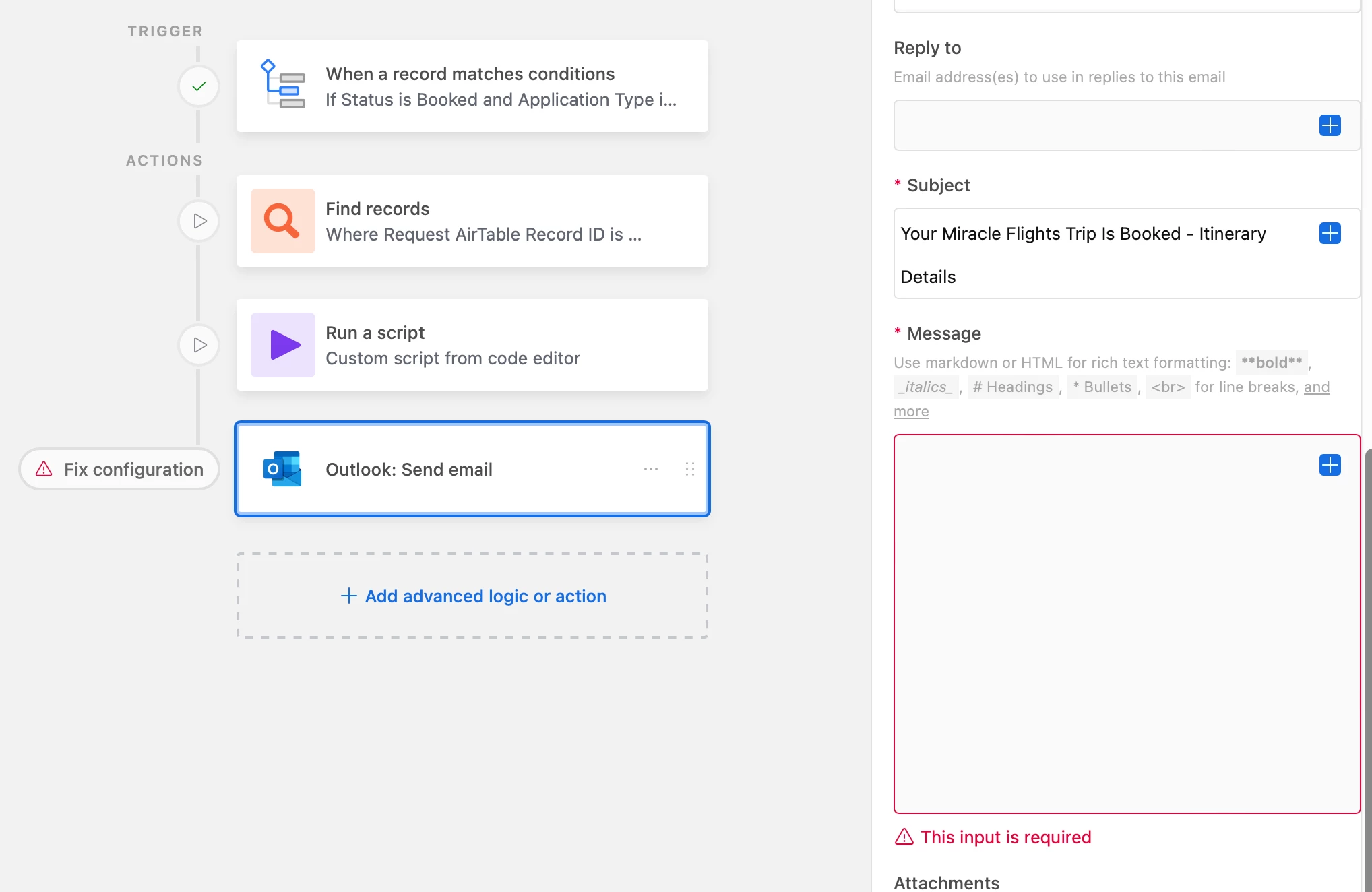Image resolution: width=1372 pixels, height=892 pixels.
Task: Click the green checkmark trigger status circle
Action: 199,86
